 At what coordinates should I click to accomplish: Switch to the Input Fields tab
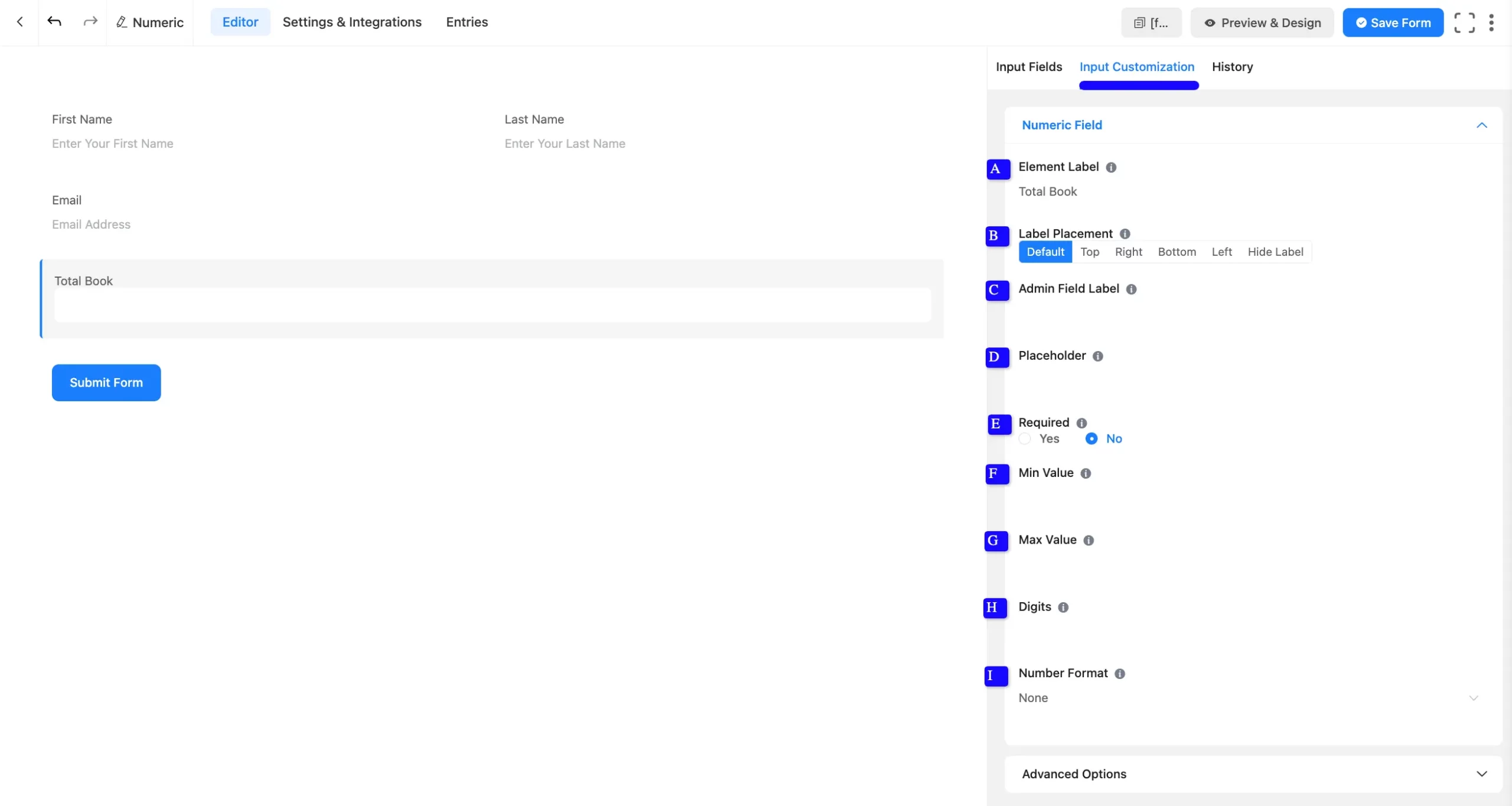pyautogui.click(x=1029, y=67)
